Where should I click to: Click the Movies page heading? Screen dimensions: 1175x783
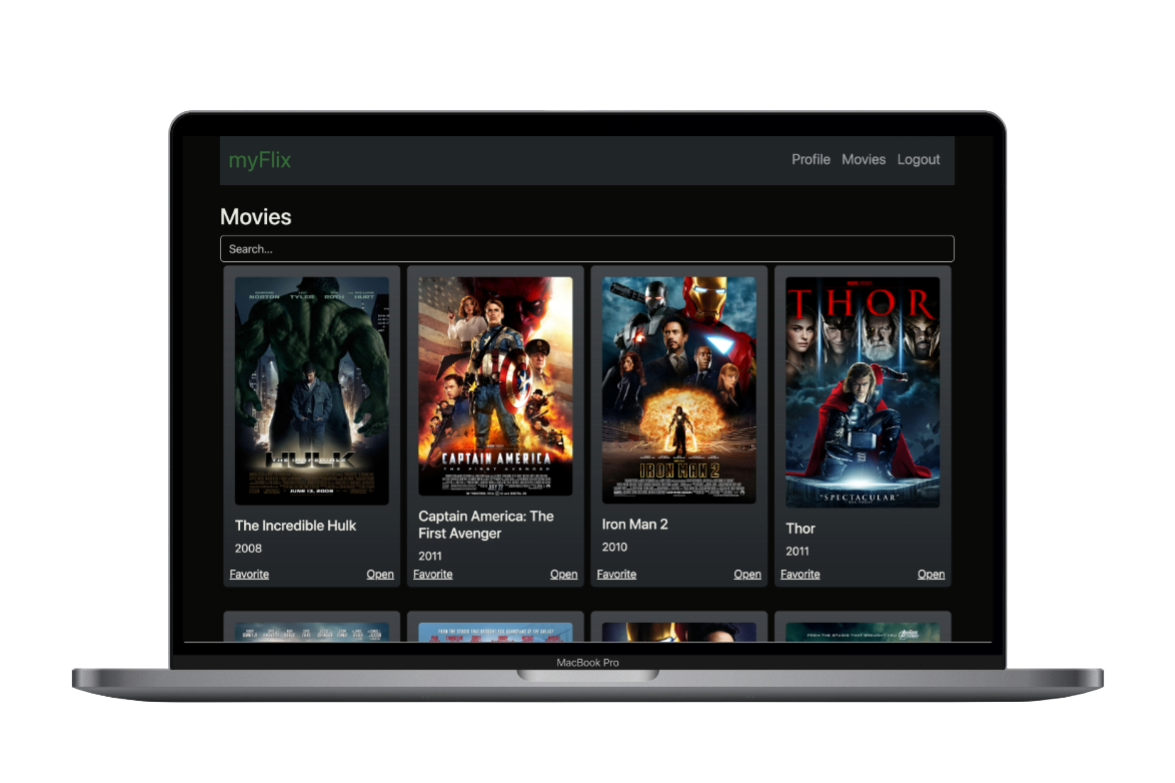click(256, 217)
